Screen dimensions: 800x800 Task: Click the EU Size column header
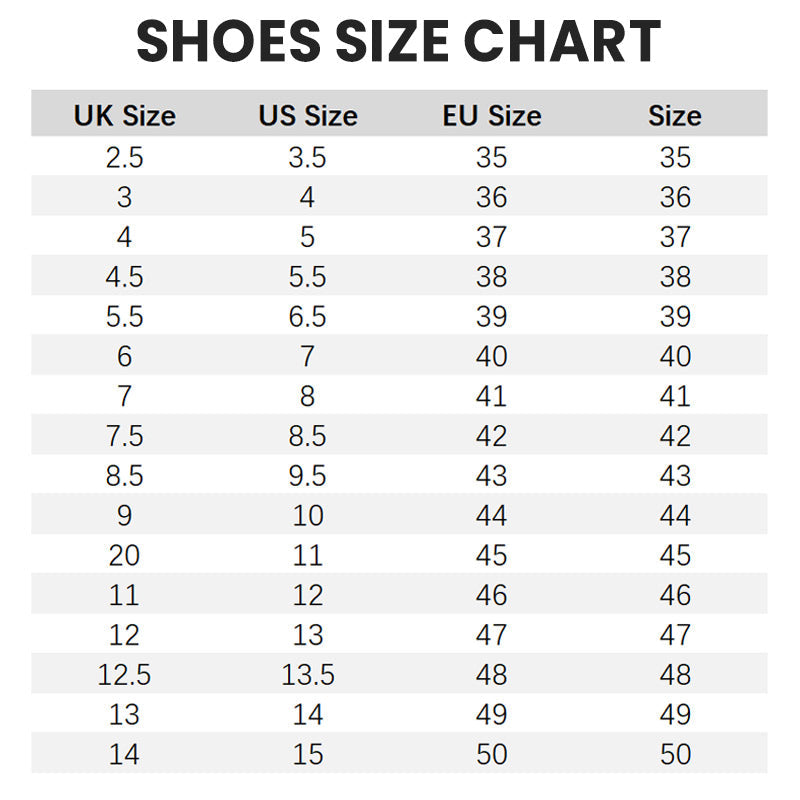(491, 116)
